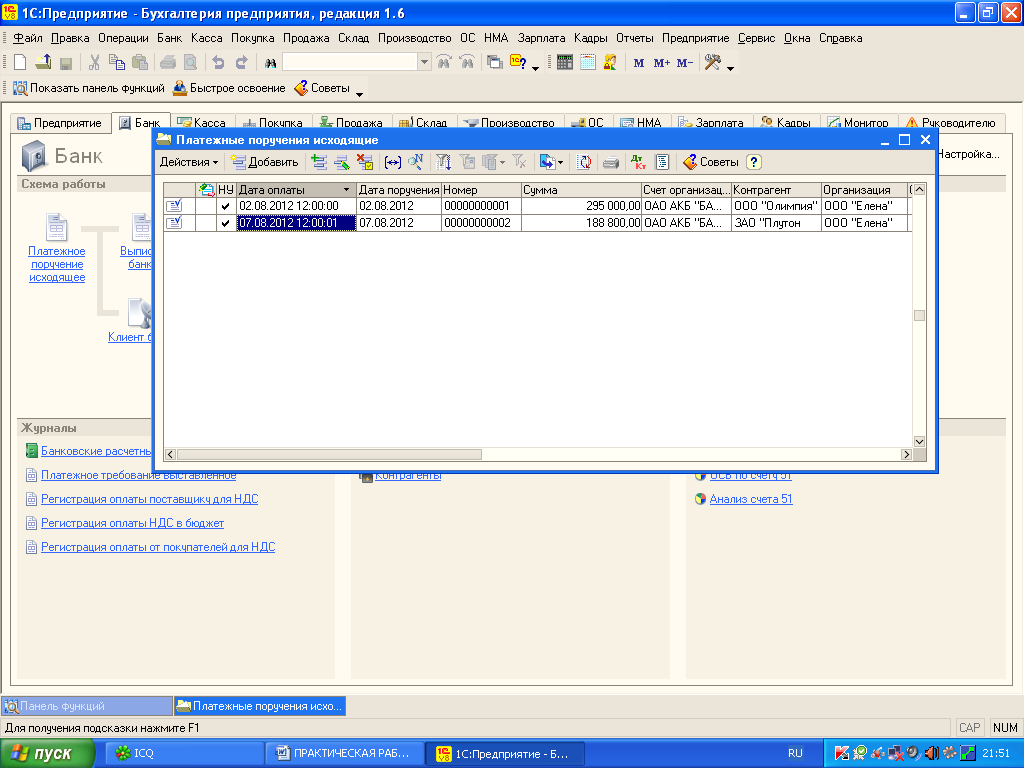Image resolution: width=1024 pixels, height=768 pixels.
Task: Open Анализ счета 51 link
Action: click(x=750, y=499)
